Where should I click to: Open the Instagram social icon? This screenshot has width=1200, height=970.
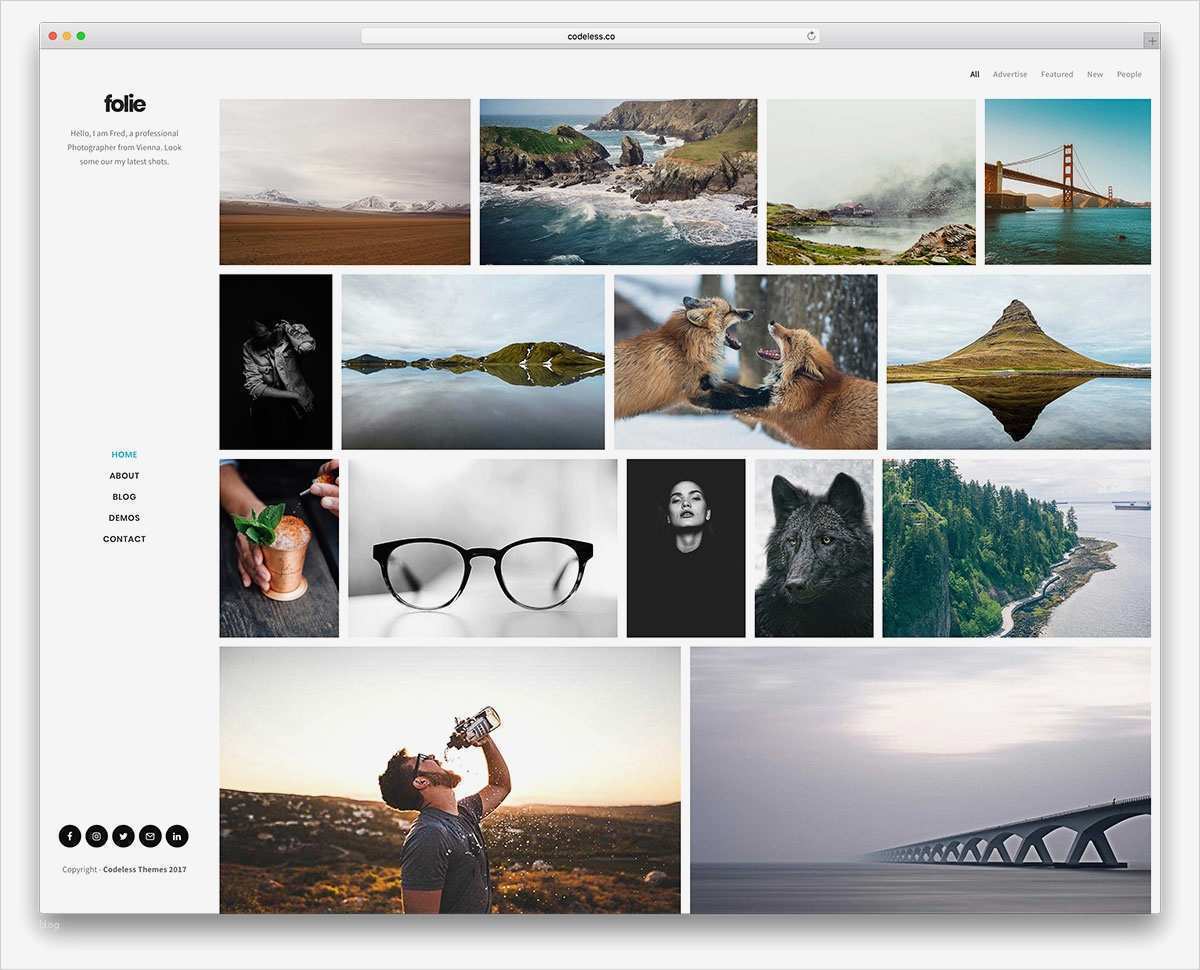[97, 836]
